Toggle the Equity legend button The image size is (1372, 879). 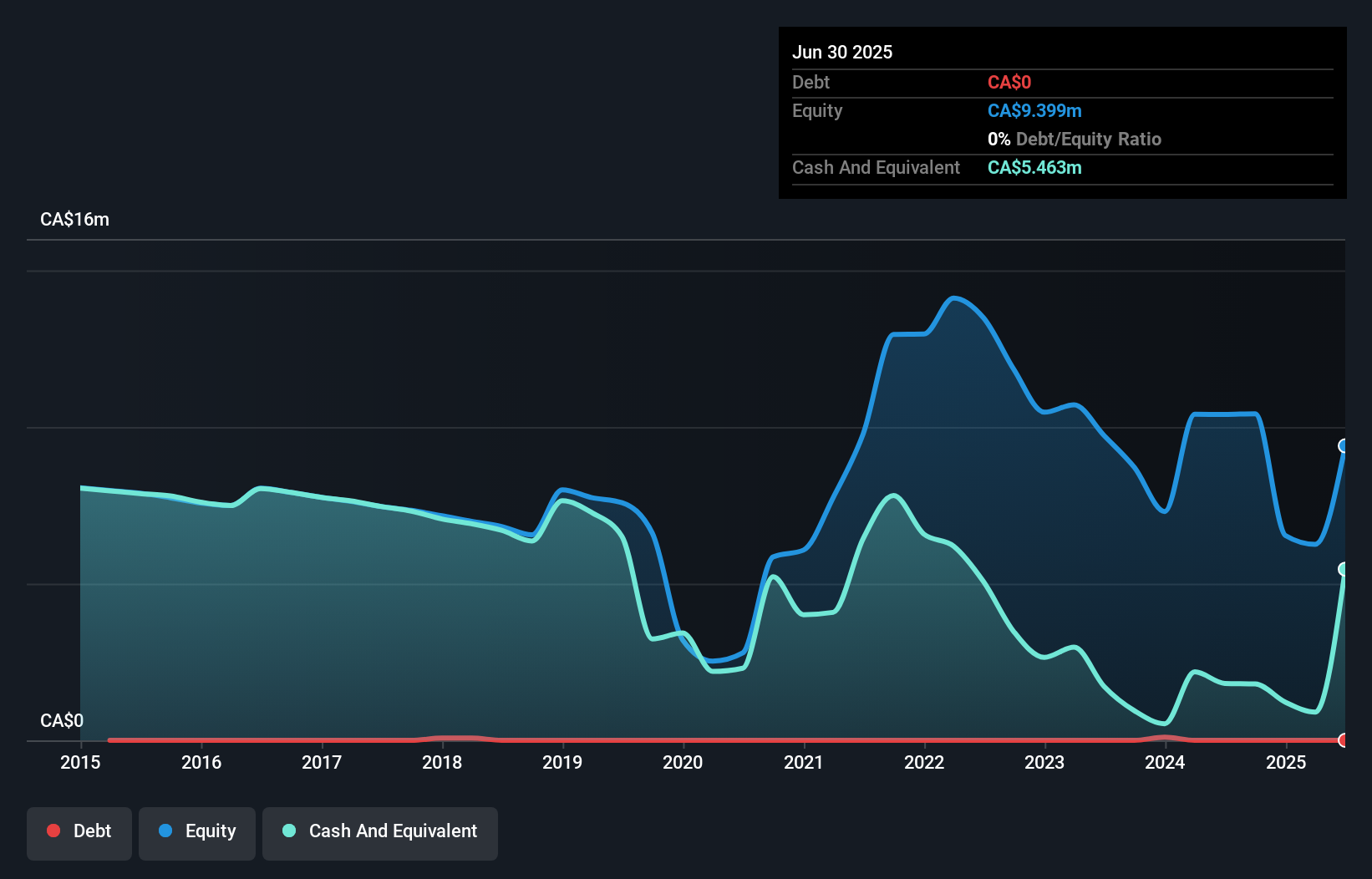click(197, 833)
